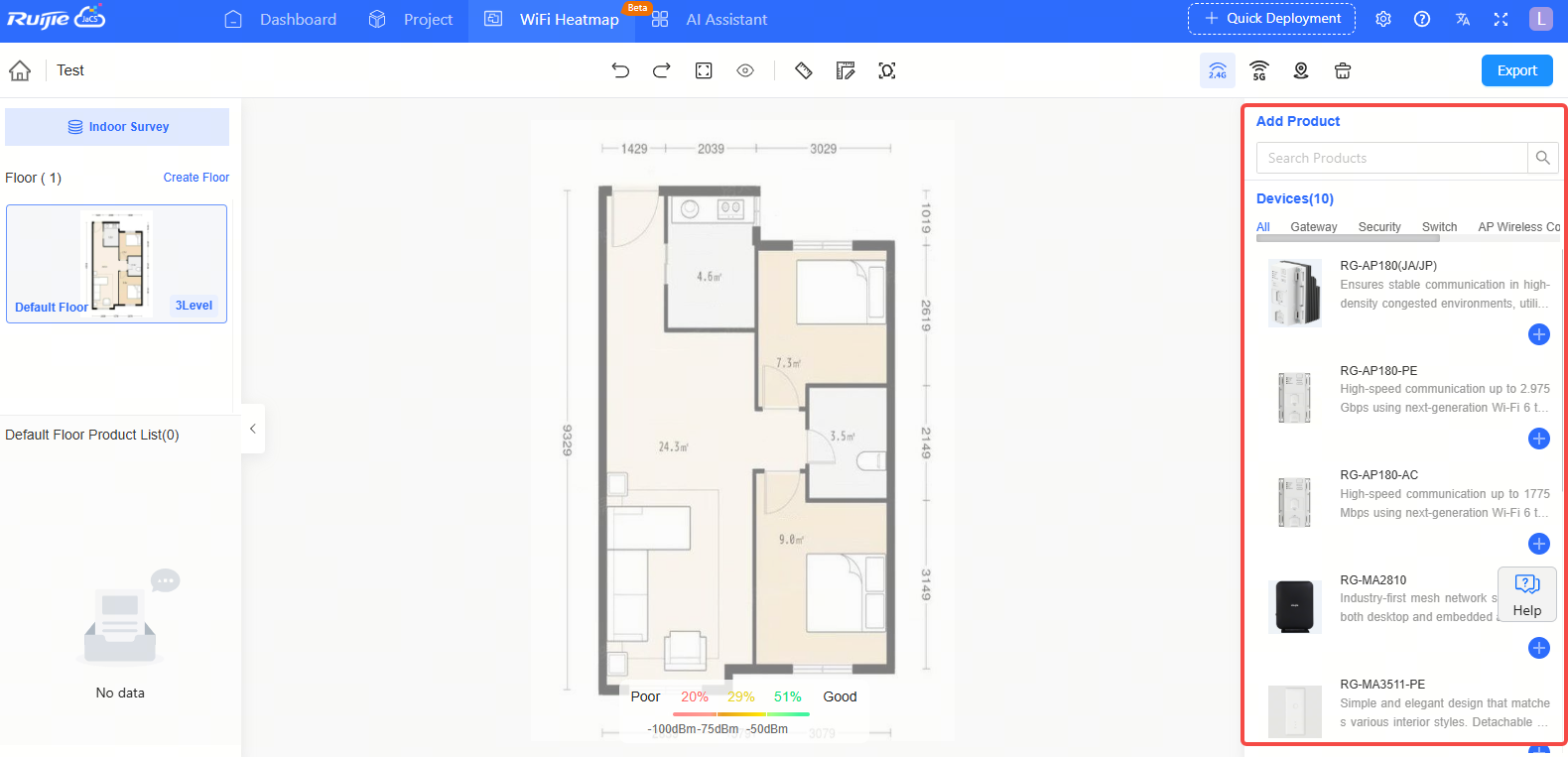
Task: Click the RG-MA3511-PE product name
Action: click(x=1382, y=685)
